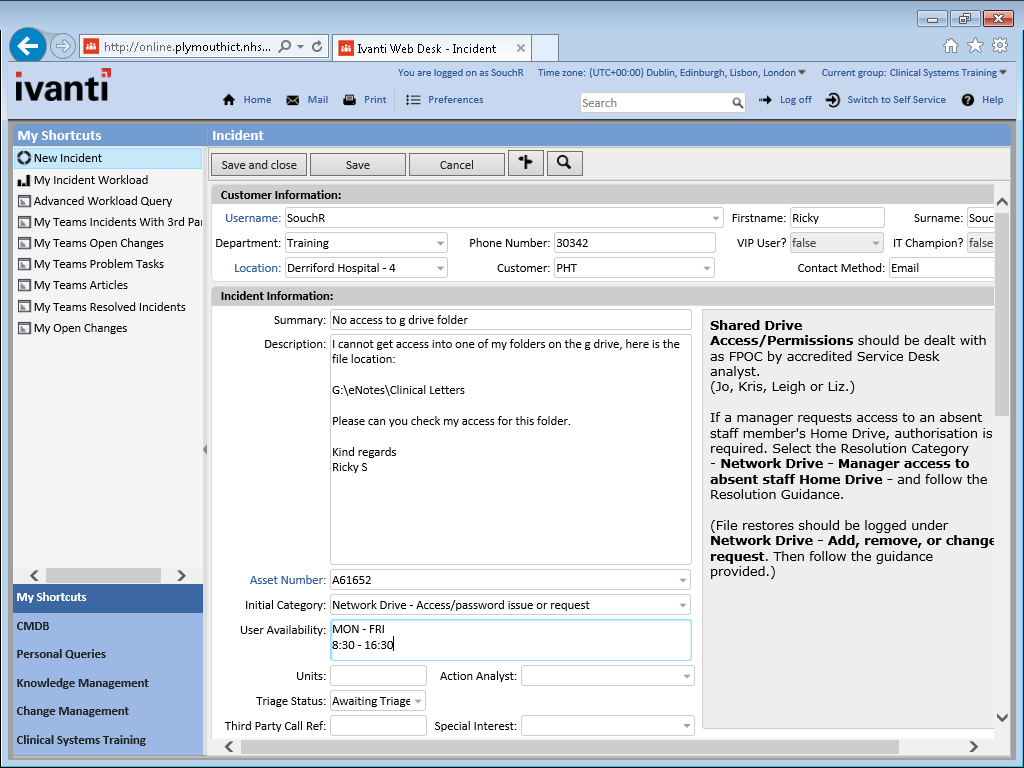Open the Customer dropdown

[707, 268]
